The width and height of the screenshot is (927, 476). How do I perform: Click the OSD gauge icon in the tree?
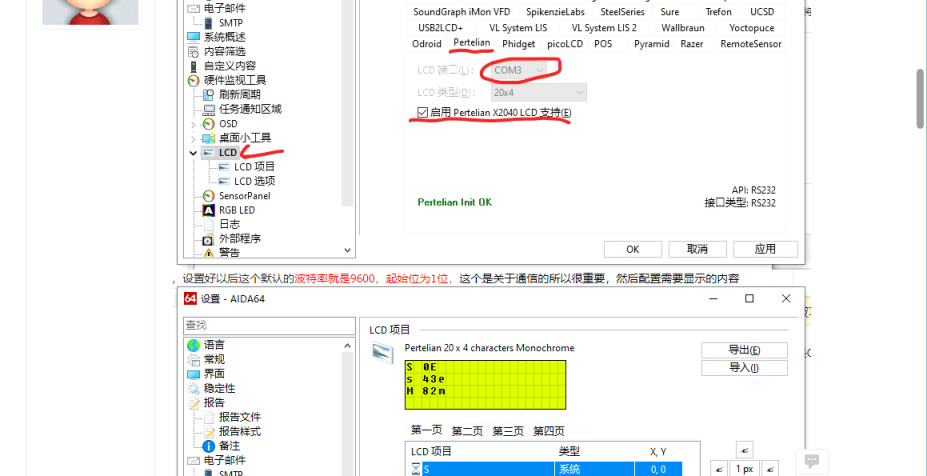pos(208,124)
